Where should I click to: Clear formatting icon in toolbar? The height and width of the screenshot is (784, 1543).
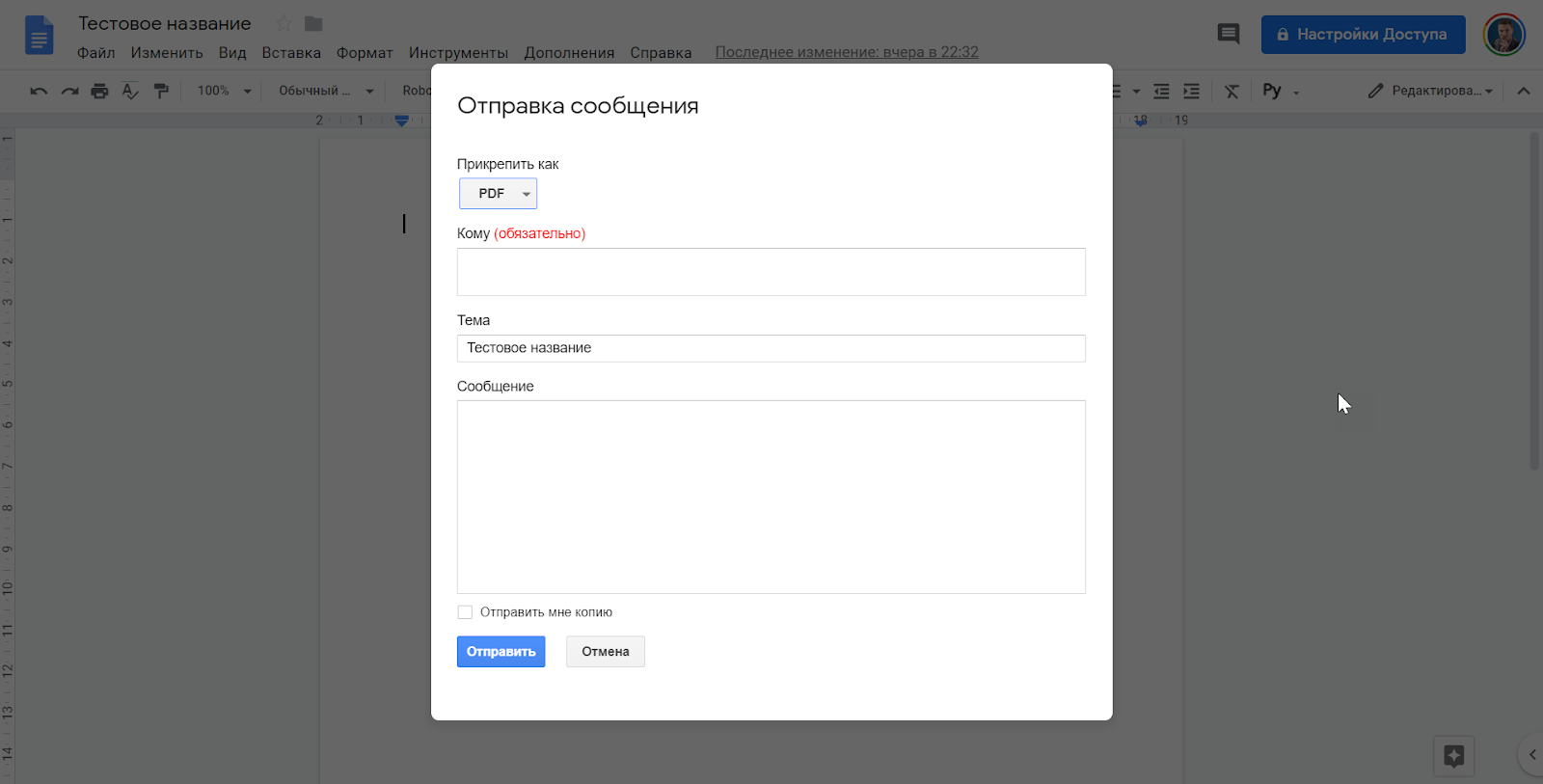(1232, 91)
